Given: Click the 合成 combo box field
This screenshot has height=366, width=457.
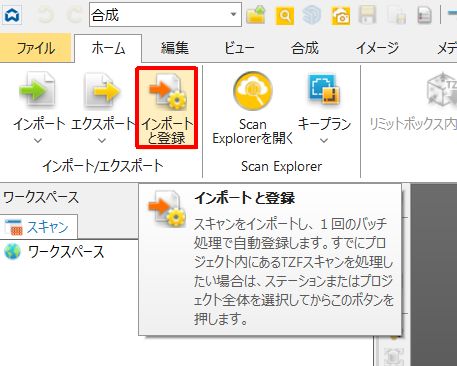Looking at the screenshot, I should click(165, 14).
